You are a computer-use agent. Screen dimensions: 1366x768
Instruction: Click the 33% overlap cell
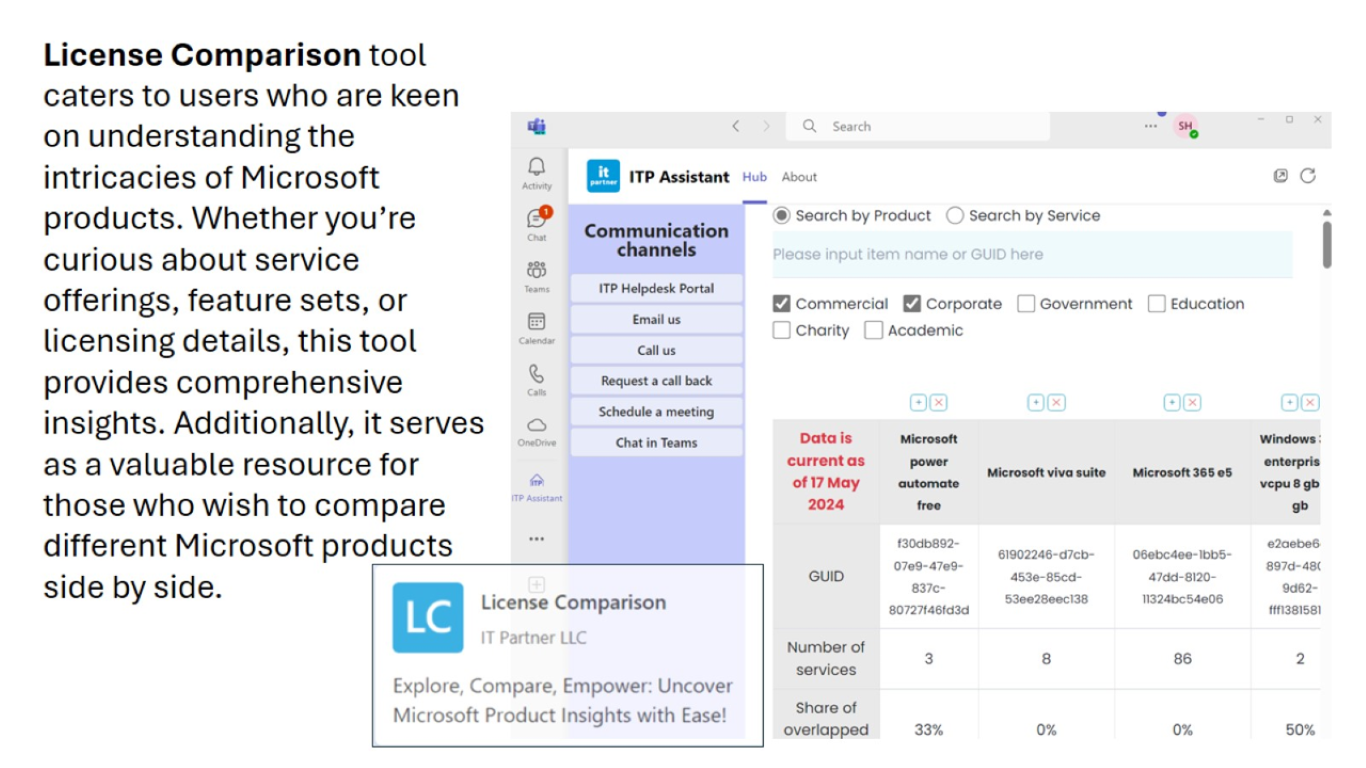coord(929,730)
